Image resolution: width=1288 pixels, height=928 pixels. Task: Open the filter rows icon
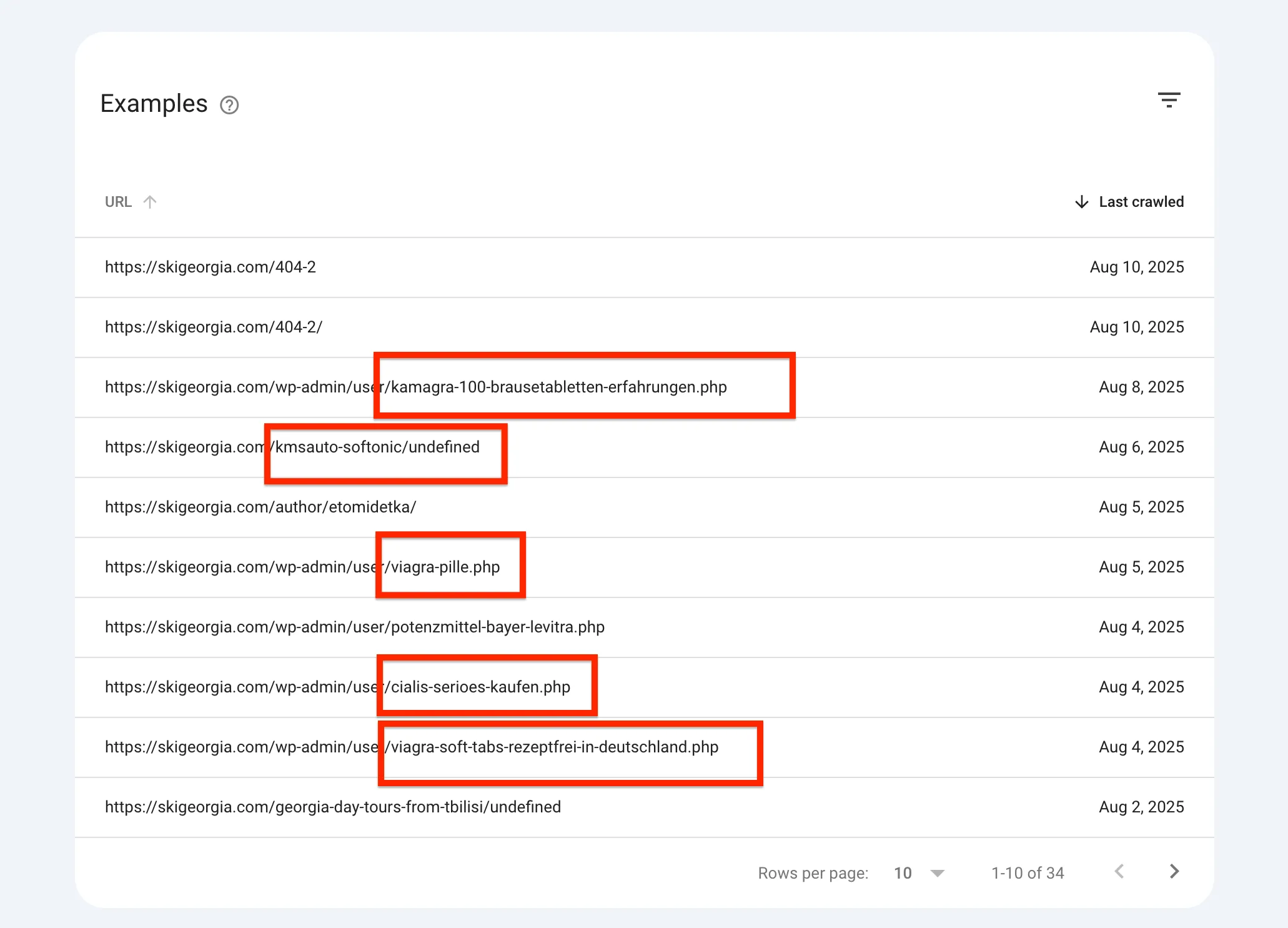click(1169, 100)
